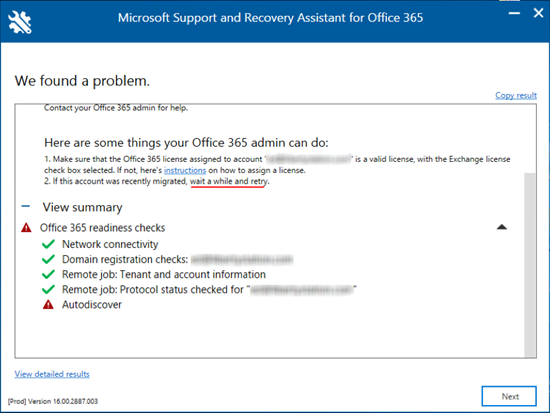Click the wrench and screwdriver app icon
The width and height of the screenshot is (550, 413).
20,22
